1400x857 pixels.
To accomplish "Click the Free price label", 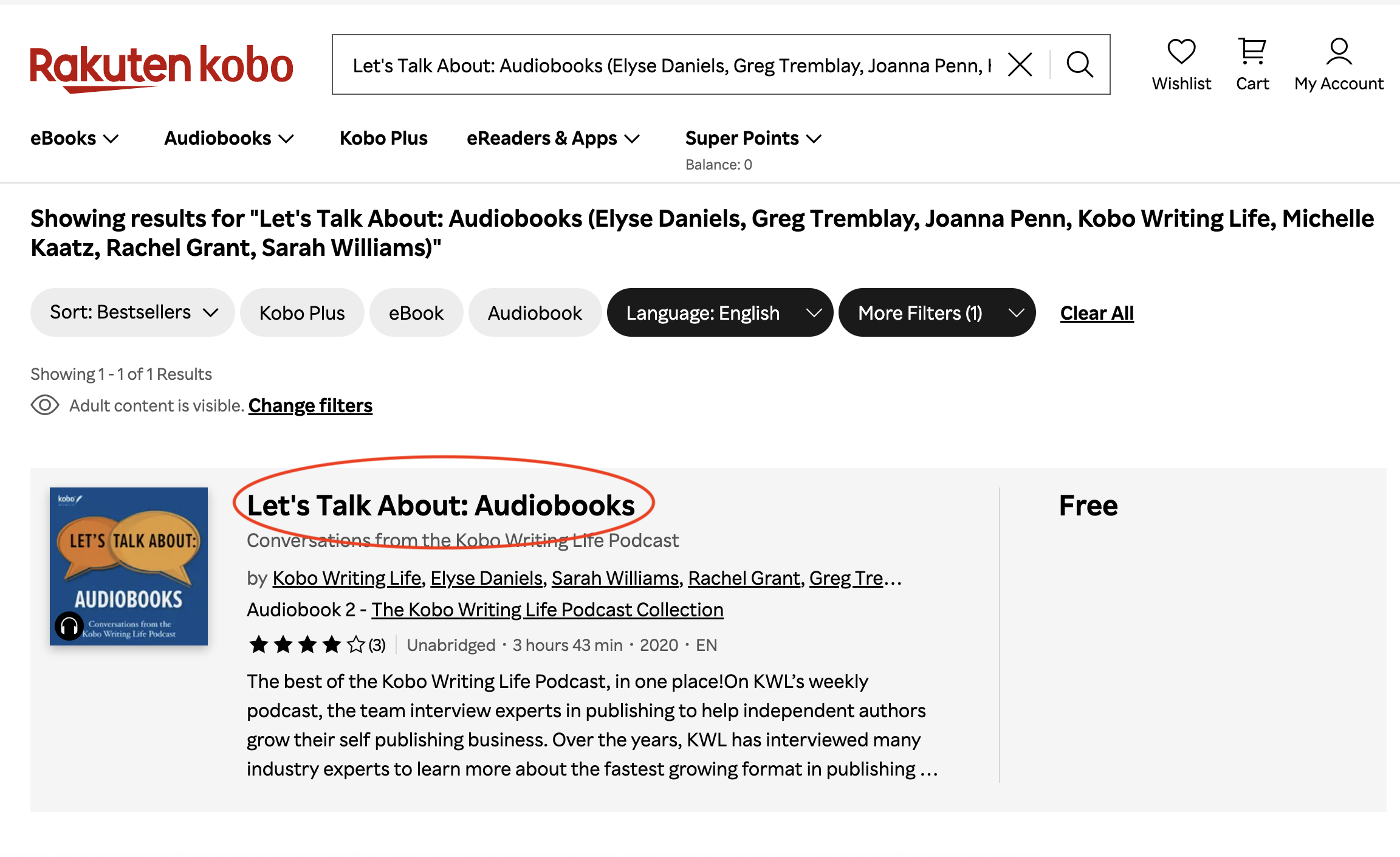I will click(x=1088, y=506).
